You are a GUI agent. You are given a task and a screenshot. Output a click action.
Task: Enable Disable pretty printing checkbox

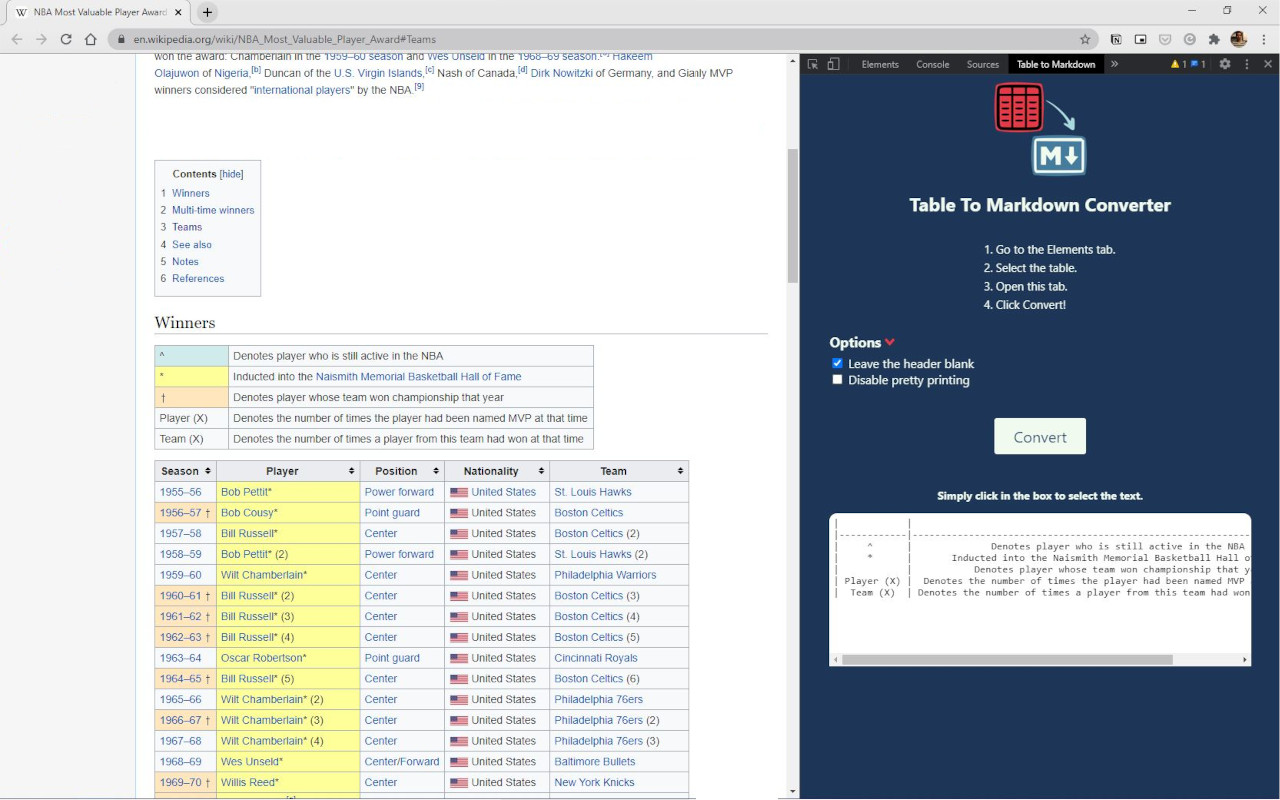coord(838,380)
